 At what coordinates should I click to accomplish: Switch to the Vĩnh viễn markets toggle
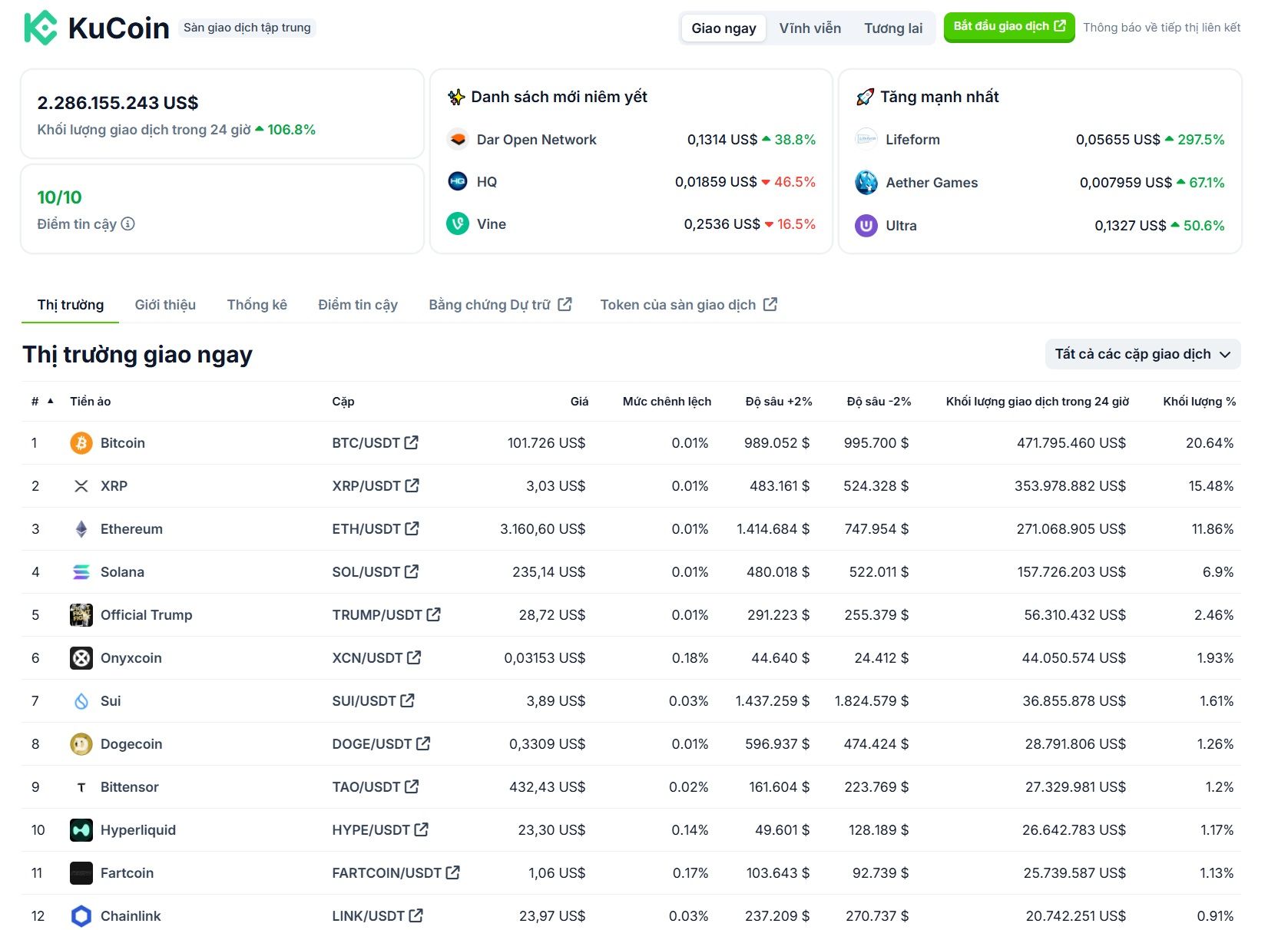(810, 28)
